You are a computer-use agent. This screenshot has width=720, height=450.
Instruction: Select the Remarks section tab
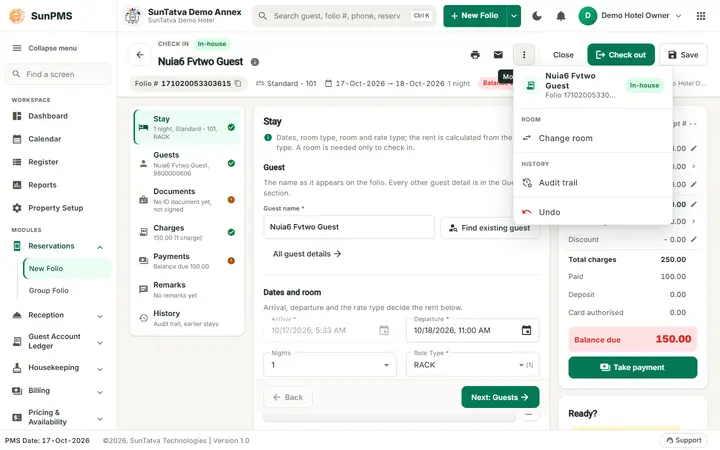(187, 289)
